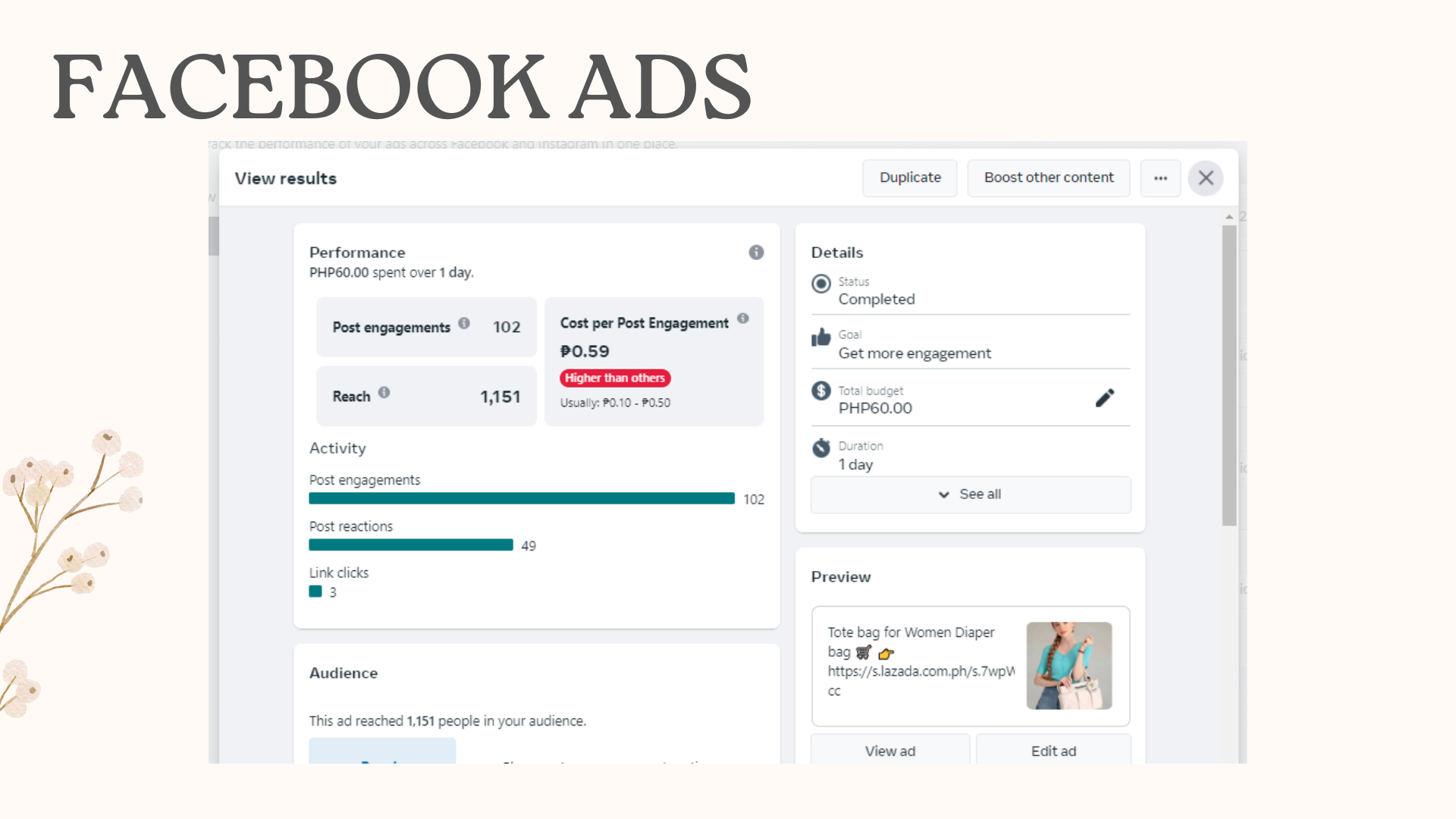Expand See all details

[x=971, y=494]
